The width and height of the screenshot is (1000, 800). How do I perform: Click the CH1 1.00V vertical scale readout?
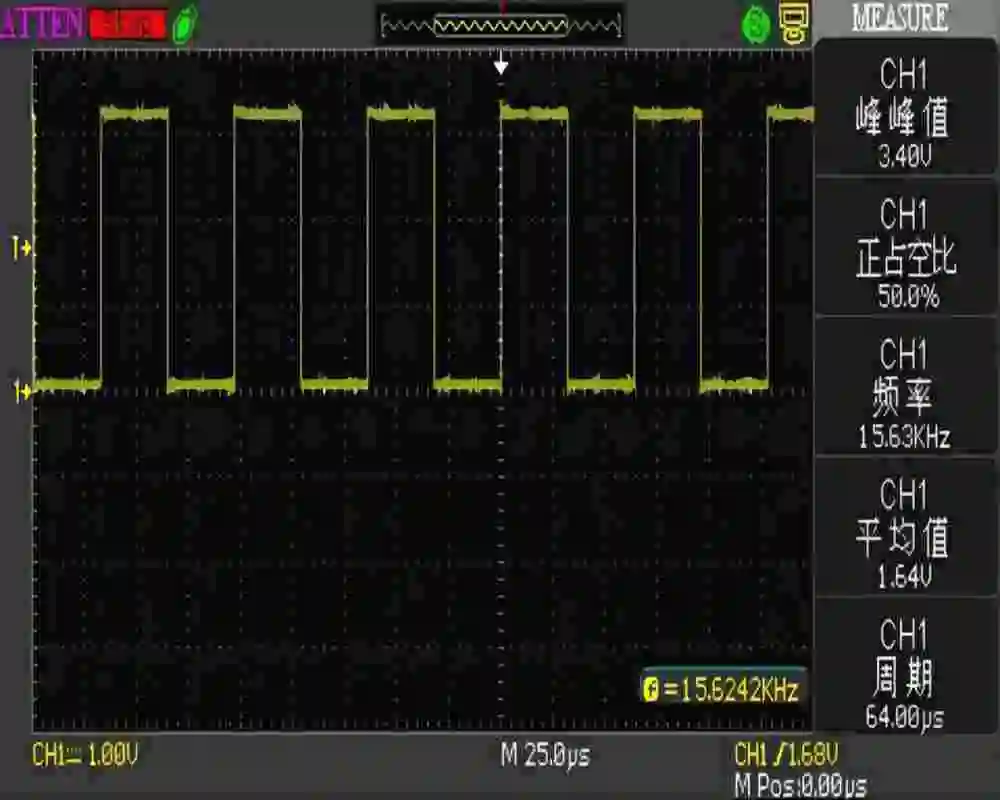85,755
